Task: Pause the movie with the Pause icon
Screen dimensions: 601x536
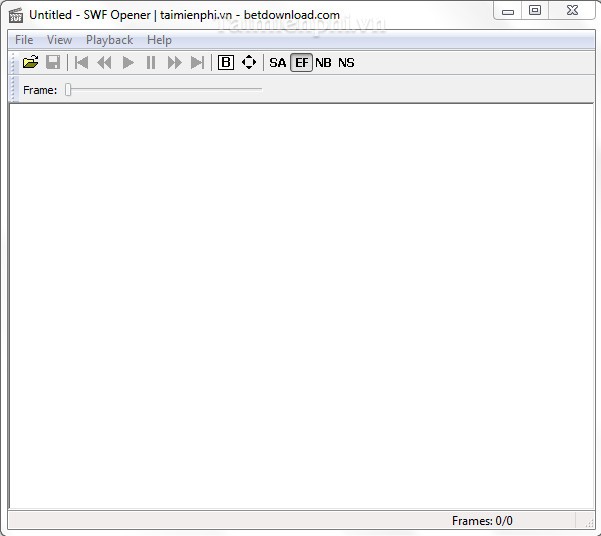Action: click(151, 62)
